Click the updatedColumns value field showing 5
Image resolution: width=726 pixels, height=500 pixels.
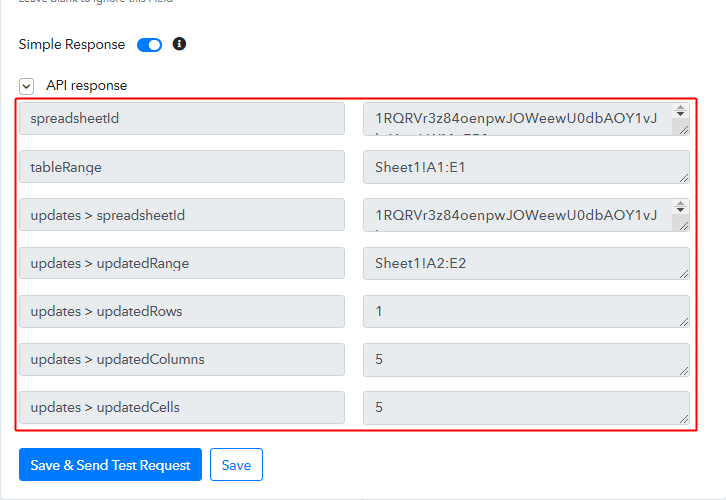click(x=526, y=360)
